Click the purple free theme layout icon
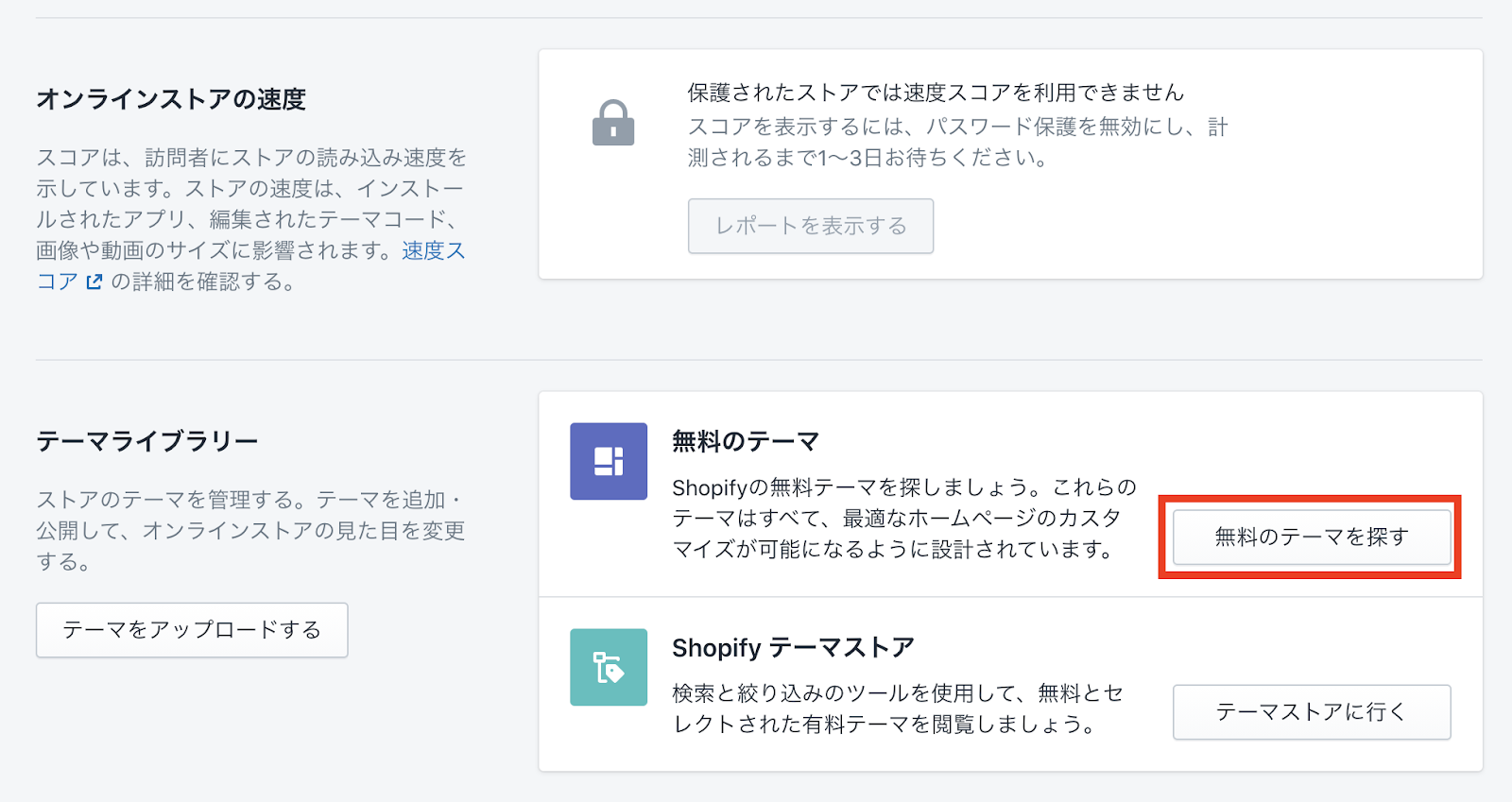 click(x=609, y=461)
